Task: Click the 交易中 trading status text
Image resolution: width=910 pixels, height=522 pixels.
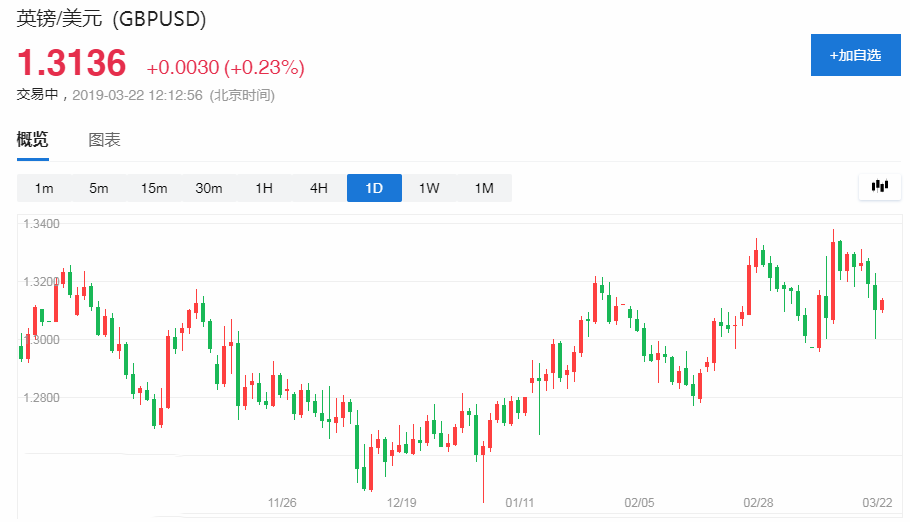Action: coord(37,95)
